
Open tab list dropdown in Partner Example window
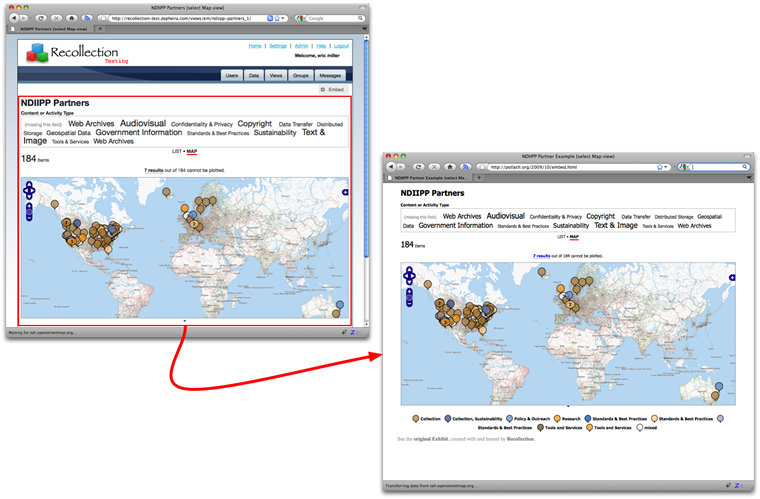(x=750, y=177)
